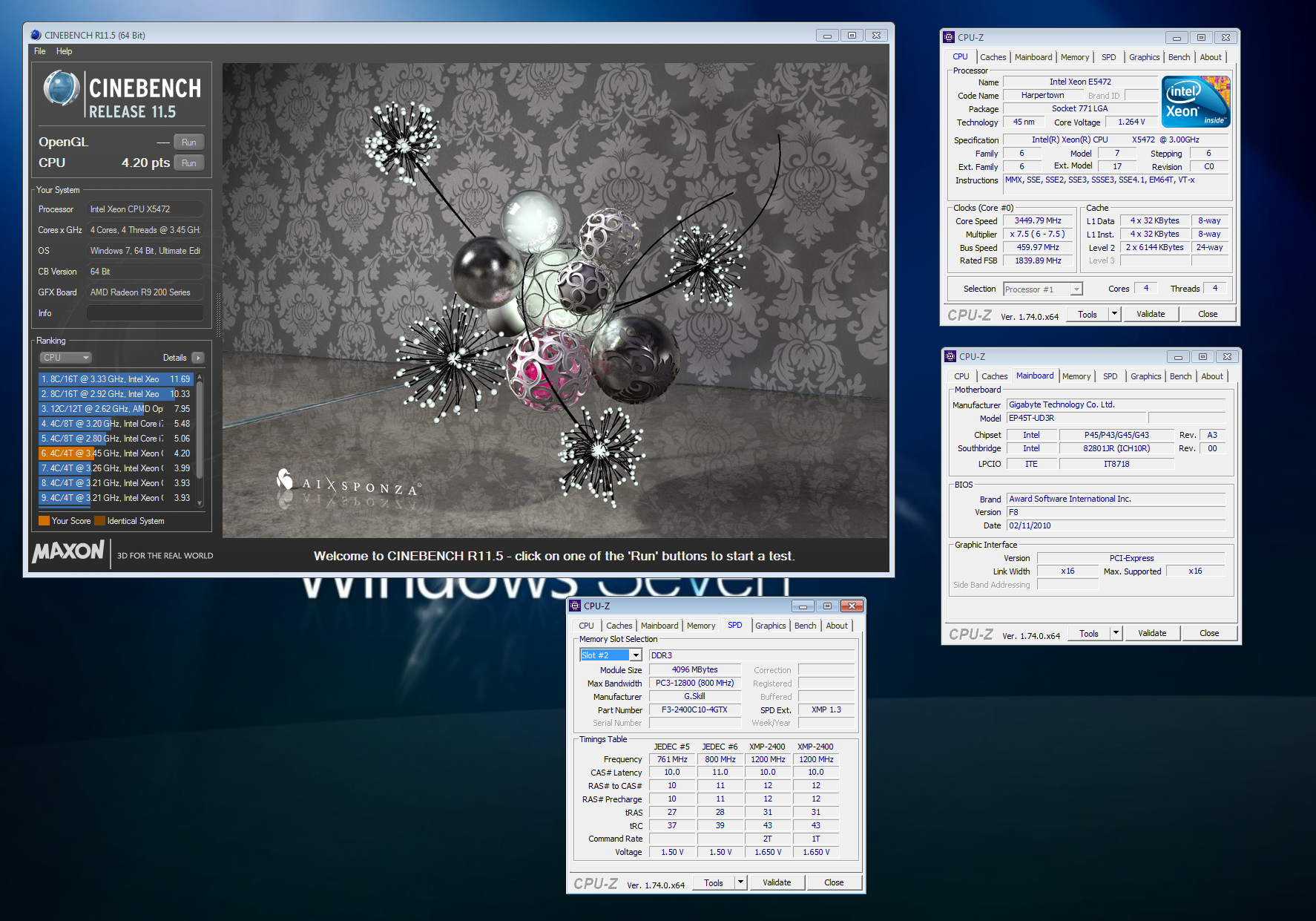Open Tools dropdown arrow in SPD window
1316x921 pixels.
[740, 882]
